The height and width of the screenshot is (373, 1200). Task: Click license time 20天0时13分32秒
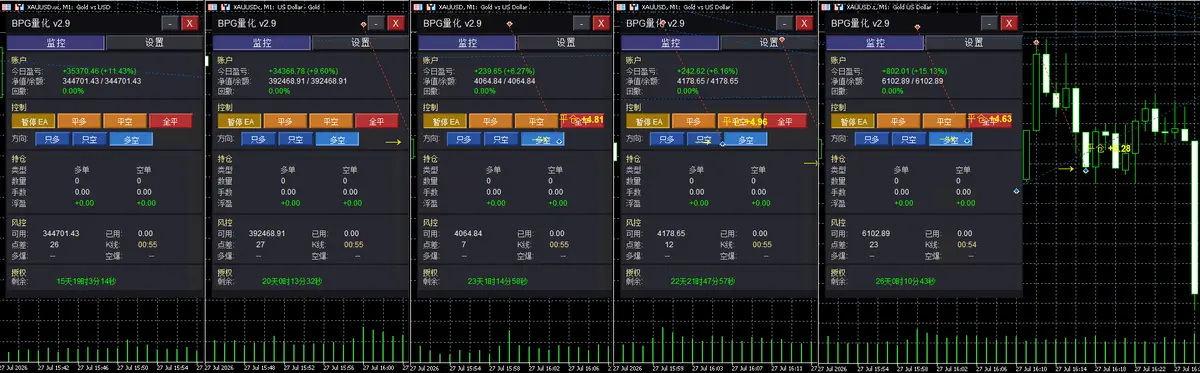[x=293, y=281]
